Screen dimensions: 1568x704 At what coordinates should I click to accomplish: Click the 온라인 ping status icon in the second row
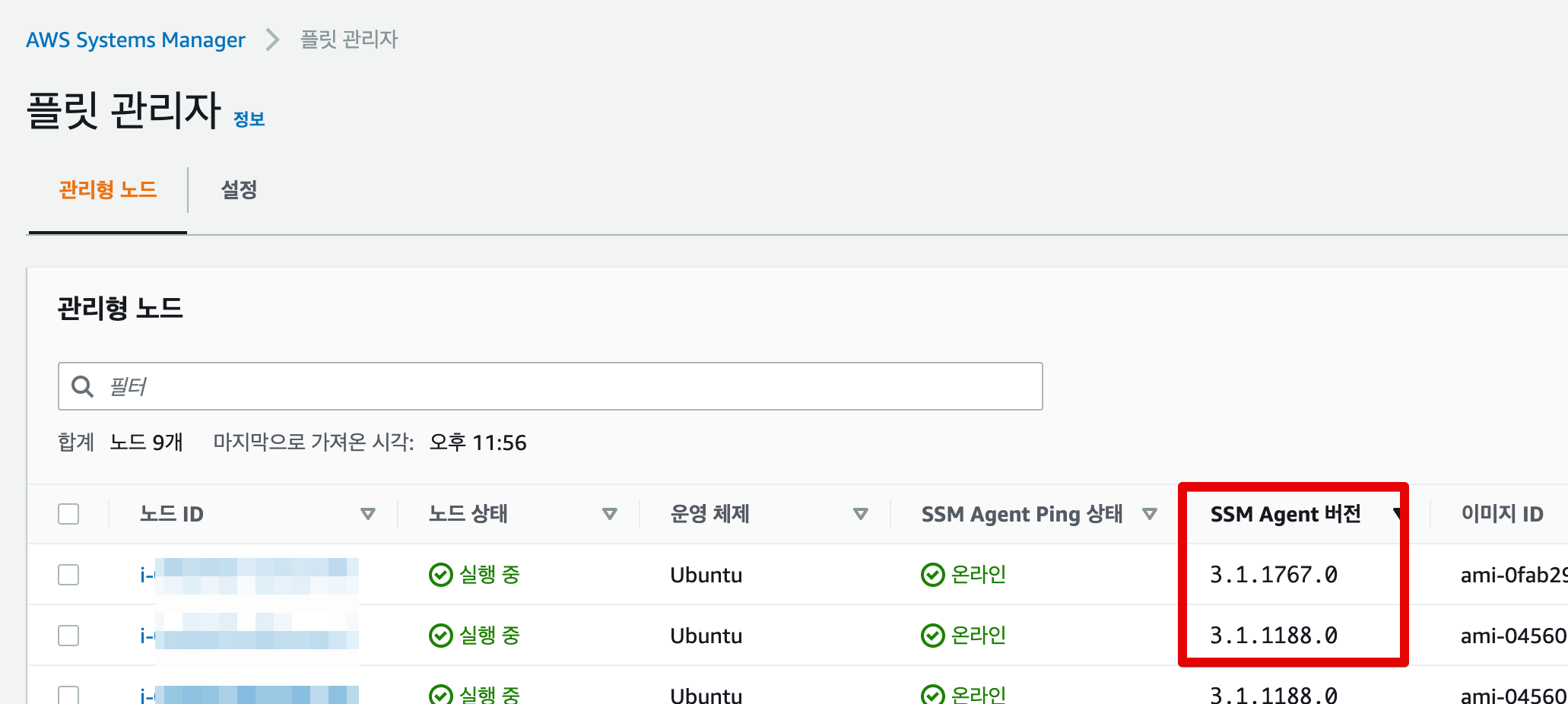(933, 636)
